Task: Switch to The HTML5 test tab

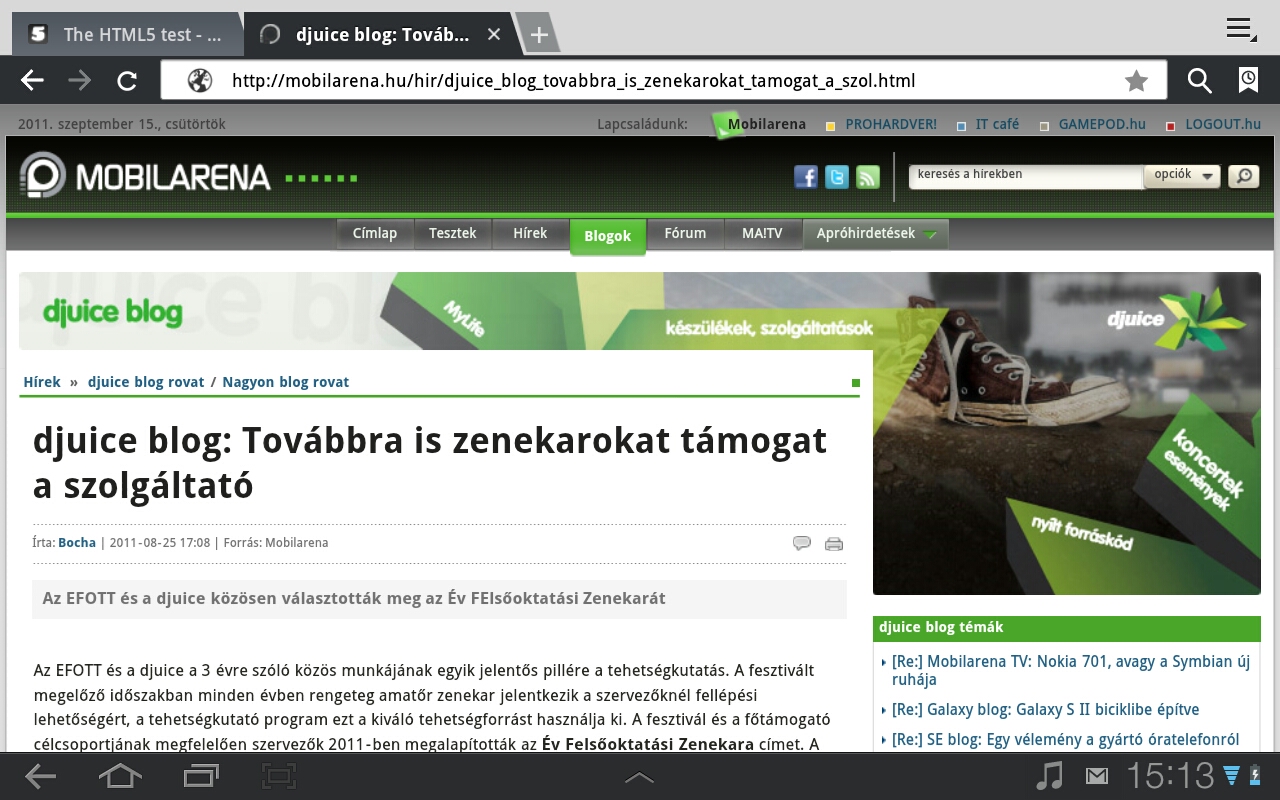Action: (x=127, y=35)
